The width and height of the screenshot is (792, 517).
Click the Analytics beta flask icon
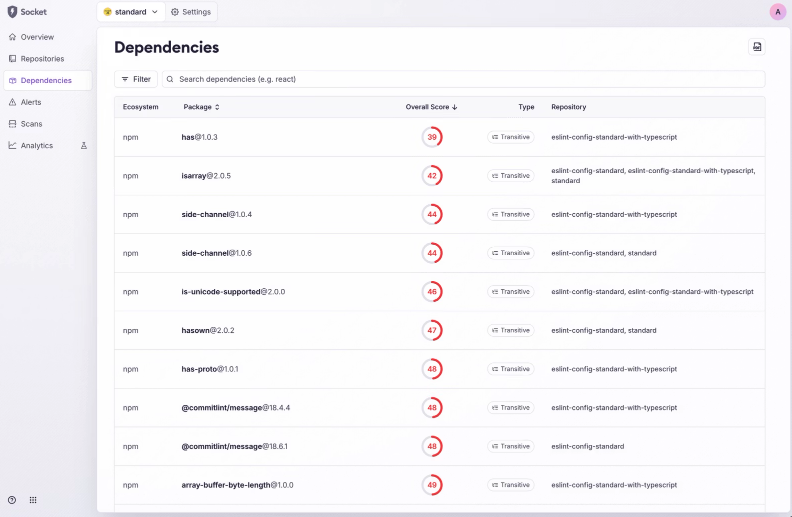(84, 146)
